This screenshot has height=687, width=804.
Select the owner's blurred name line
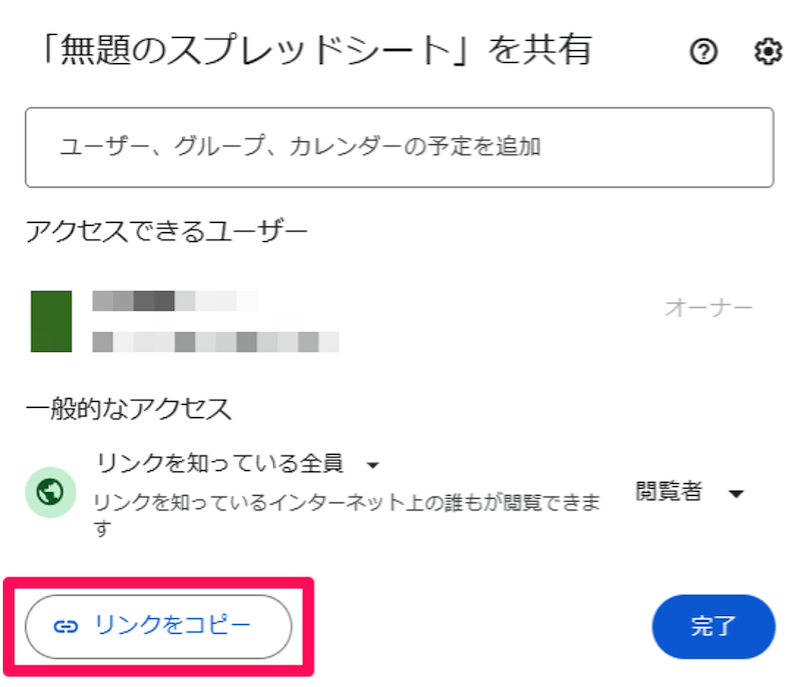(x=174, y=300)
